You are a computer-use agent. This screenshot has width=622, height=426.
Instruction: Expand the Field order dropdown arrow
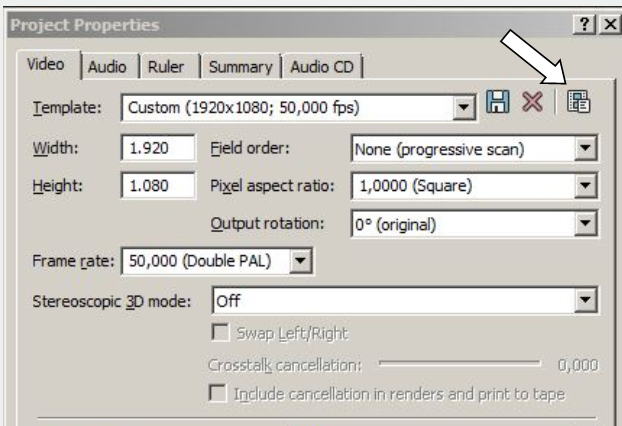coord(586,148)
